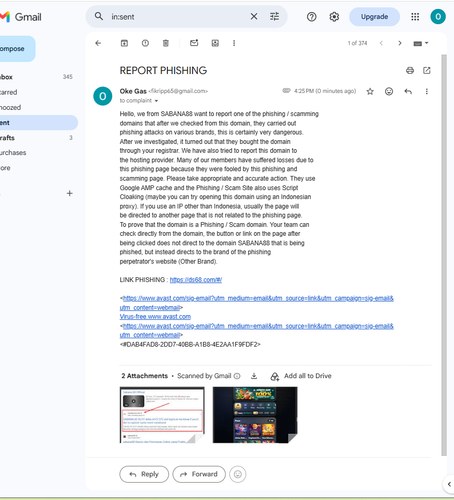Select the Sent folder

pyautogui.click(x=38, y=123)
